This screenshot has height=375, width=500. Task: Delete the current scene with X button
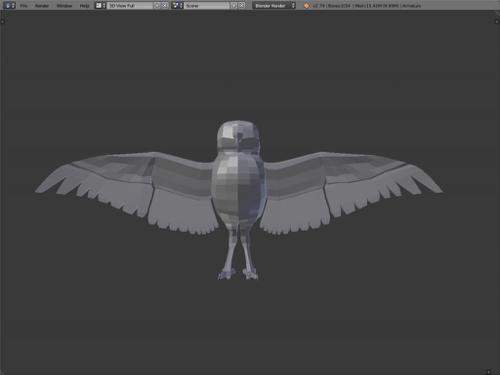[x=242, y=6]
